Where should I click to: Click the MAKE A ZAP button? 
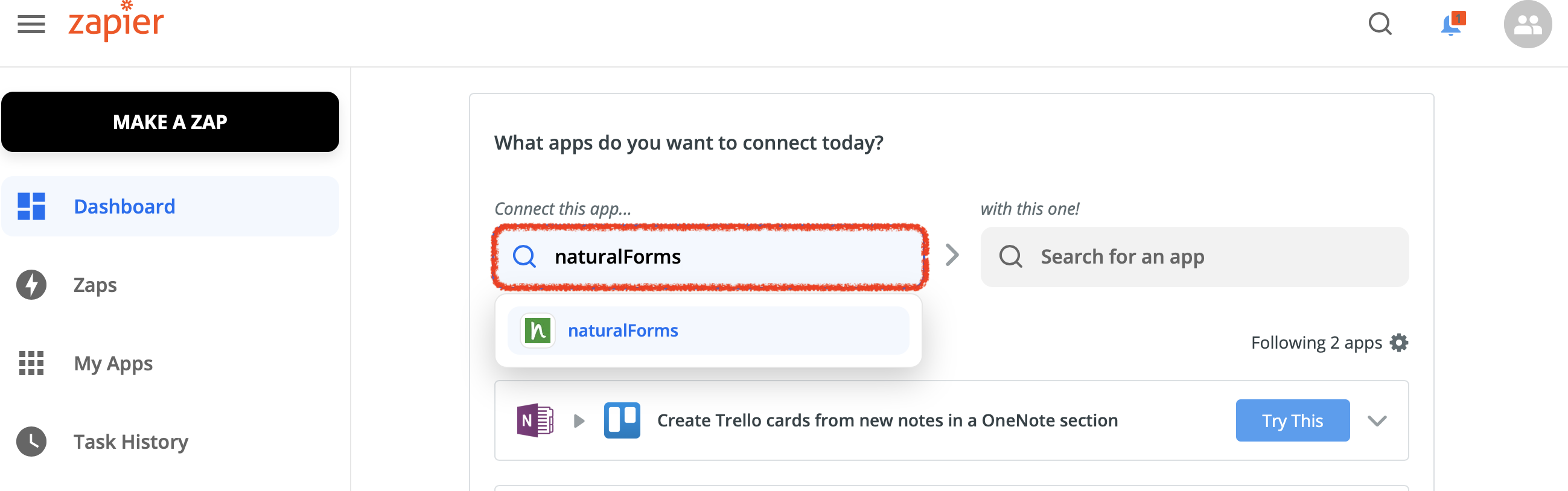pyautogui.click(x=170, y=122)
